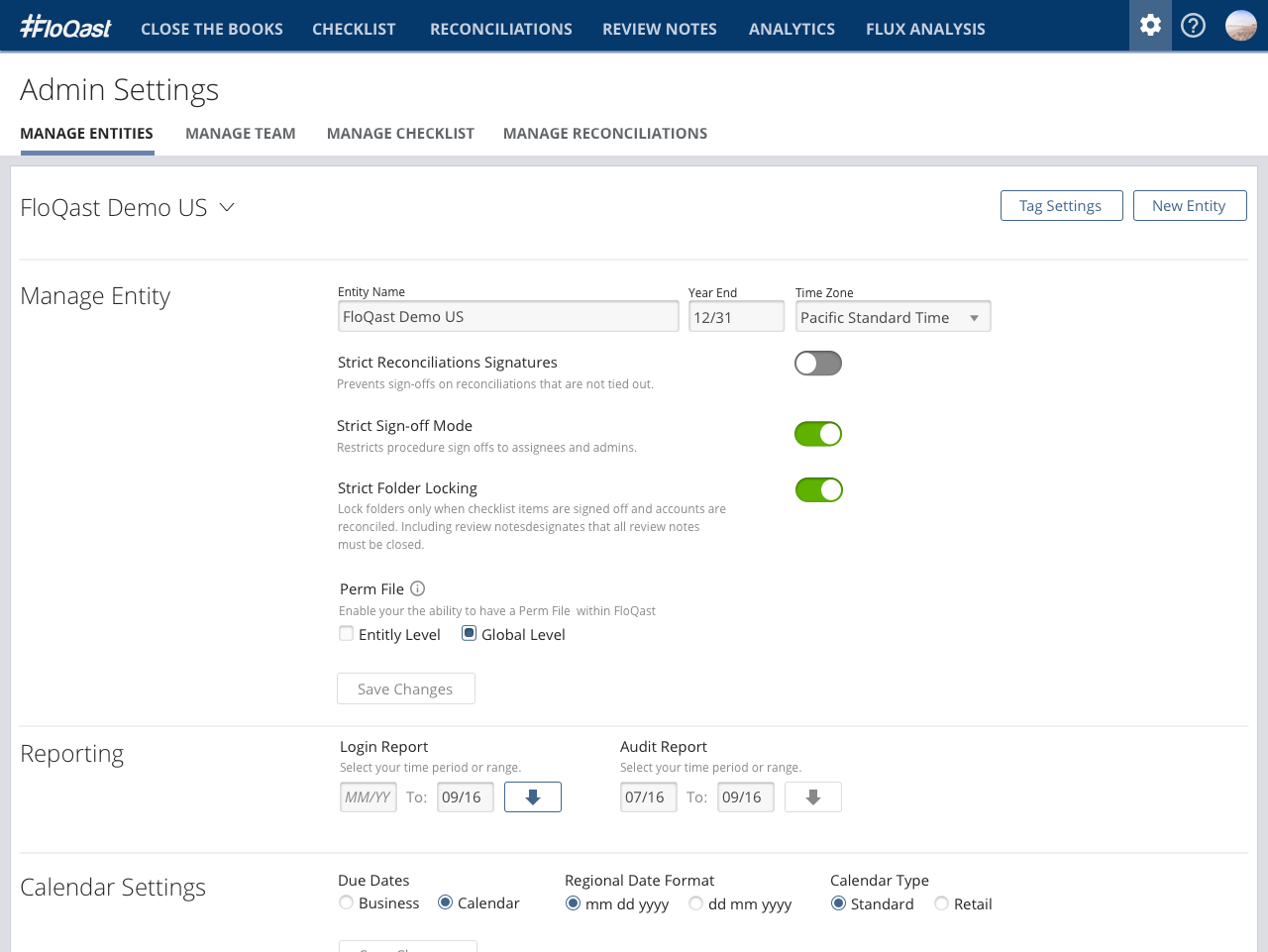
Task: Open the Checklist menu item
Action: pyautogui.click(x=354, y=29)
